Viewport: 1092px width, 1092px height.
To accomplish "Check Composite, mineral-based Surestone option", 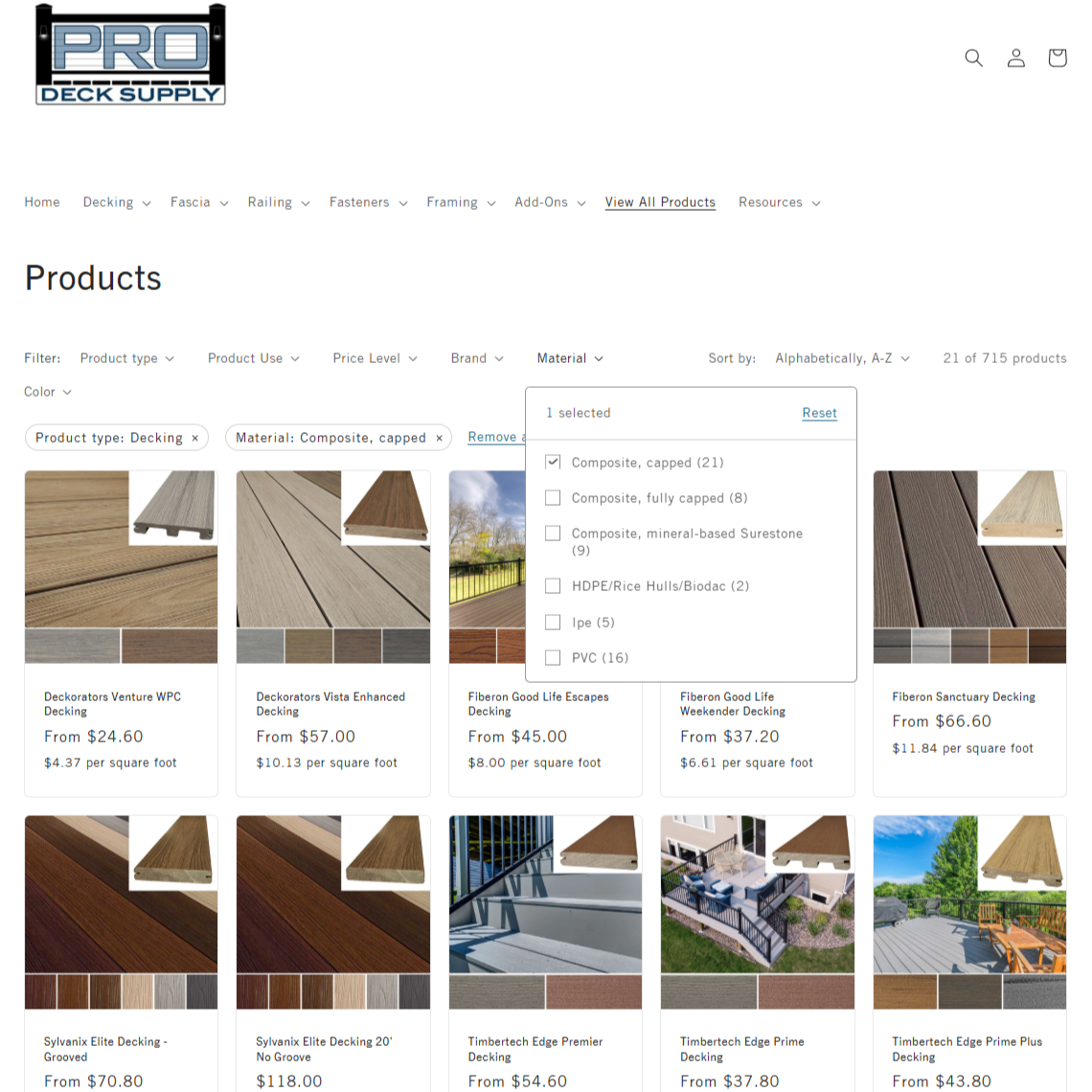I will [x=553, y=533].
